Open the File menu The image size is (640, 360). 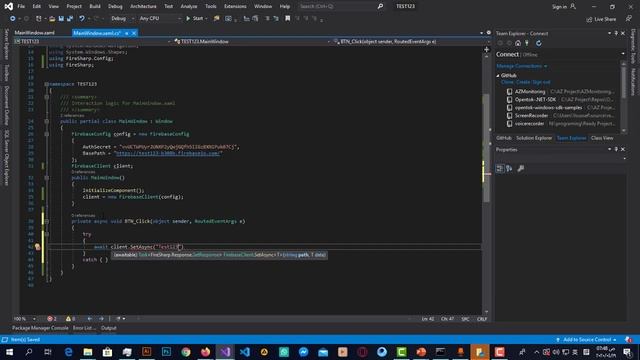click(x=21, y=7)
